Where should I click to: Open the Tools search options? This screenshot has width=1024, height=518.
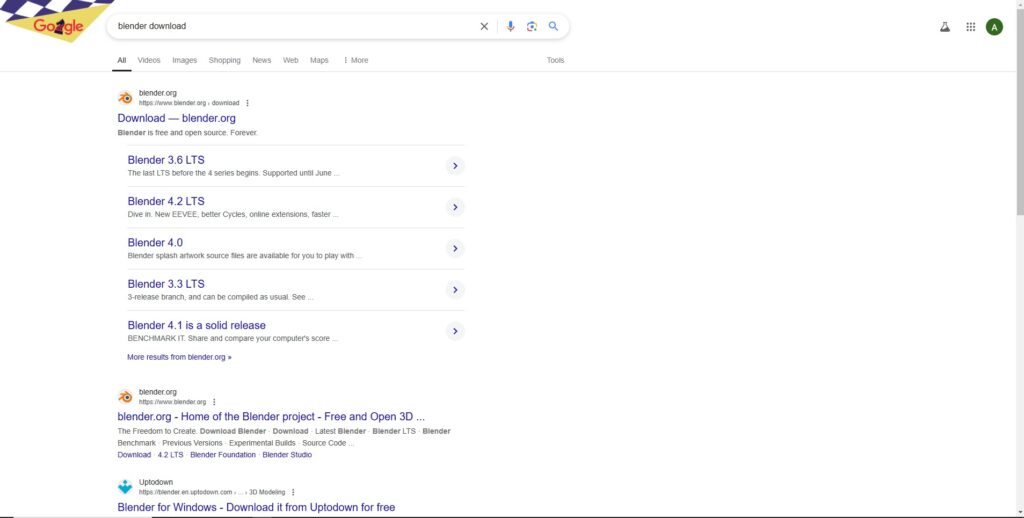[x=555, y=60]
